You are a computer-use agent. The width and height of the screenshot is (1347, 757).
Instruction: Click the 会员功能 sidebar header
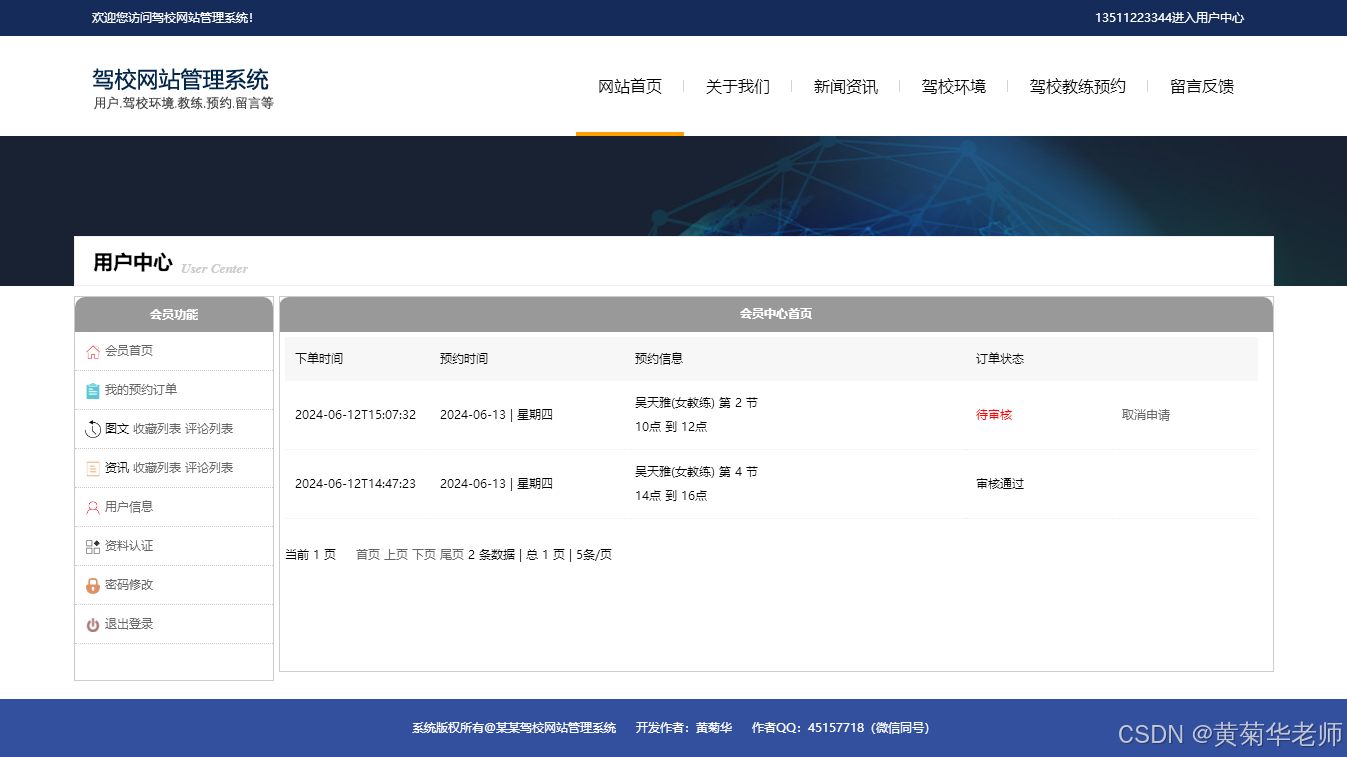pos(174,315)
